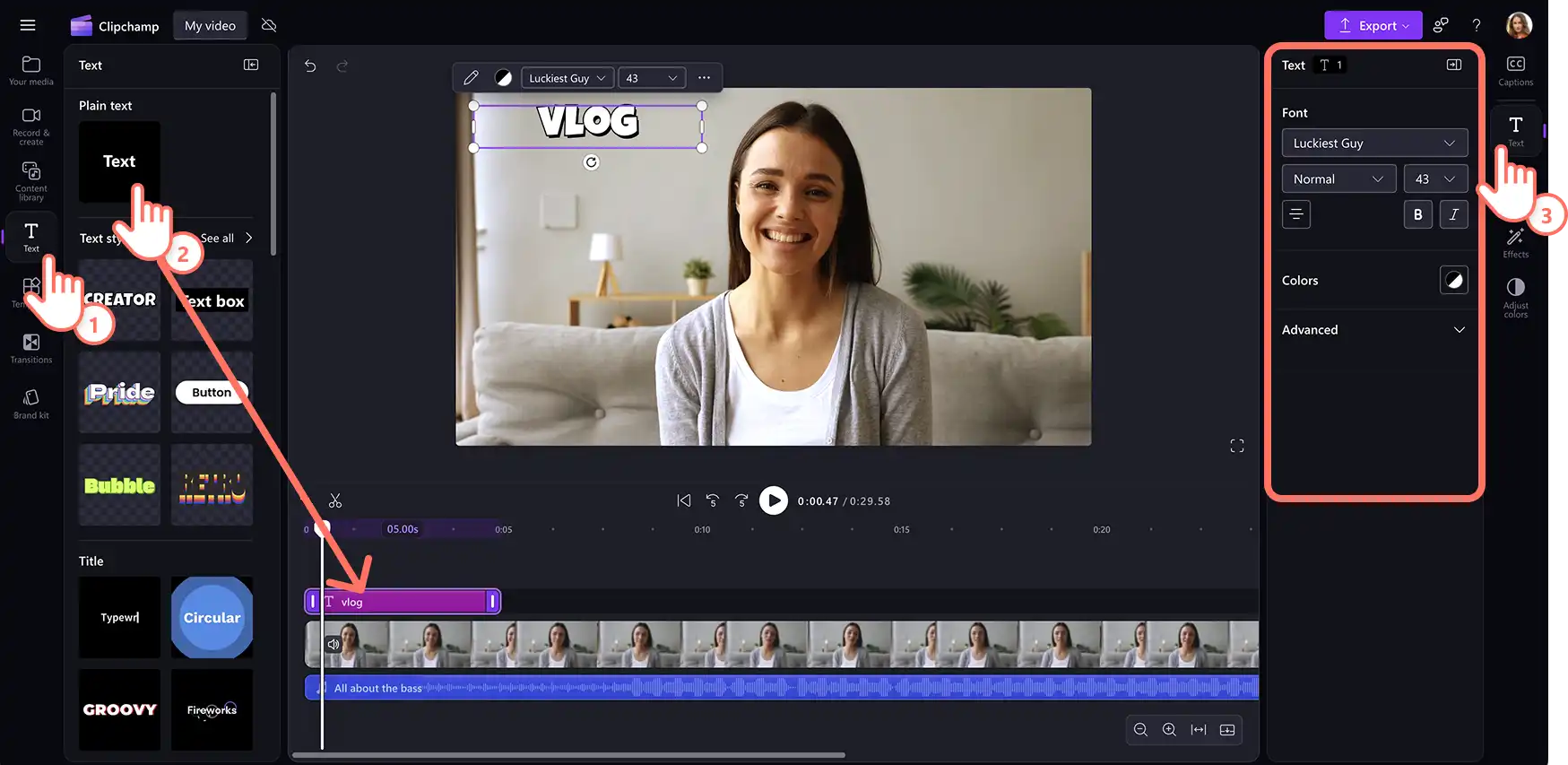The width and height of the screenshot is (1568, 765).
Task: Open Adjust colors property tab
Action: [x=1515, y=297]
